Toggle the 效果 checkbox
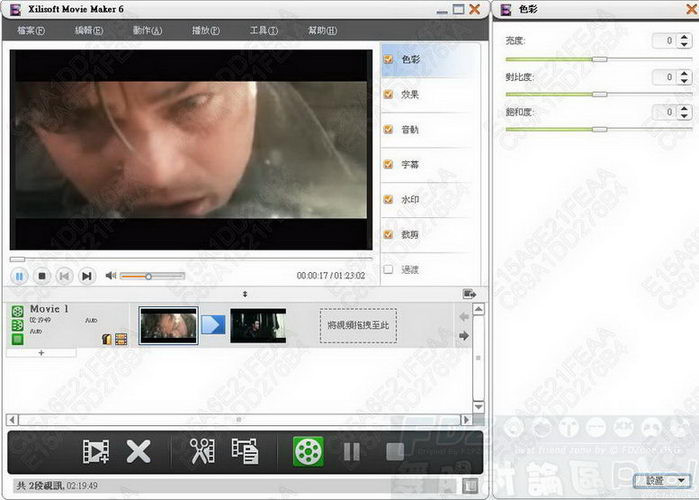This screenshot has width=699, height=500. coord(388,94)
